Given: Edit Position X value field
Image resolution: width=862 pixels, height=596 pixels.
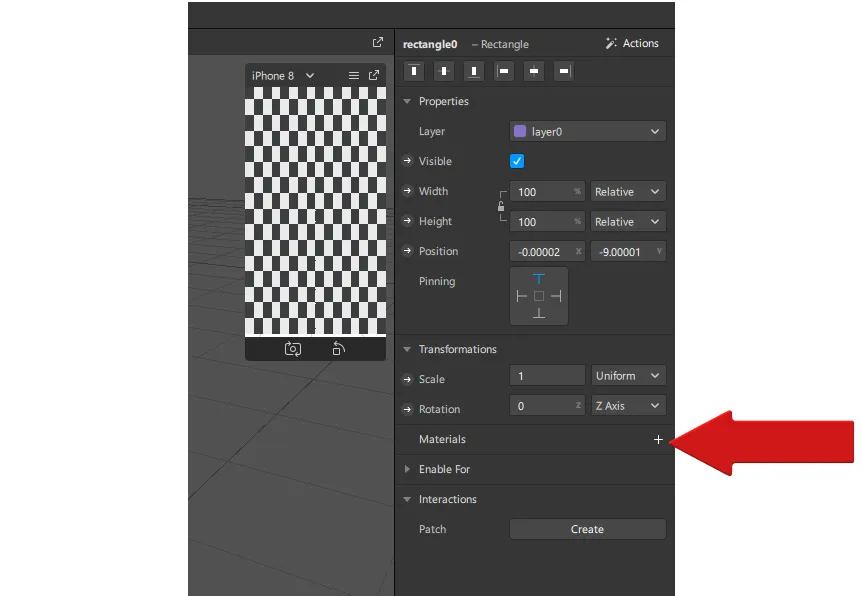Looking at the screenshot, I should (548, 252).
